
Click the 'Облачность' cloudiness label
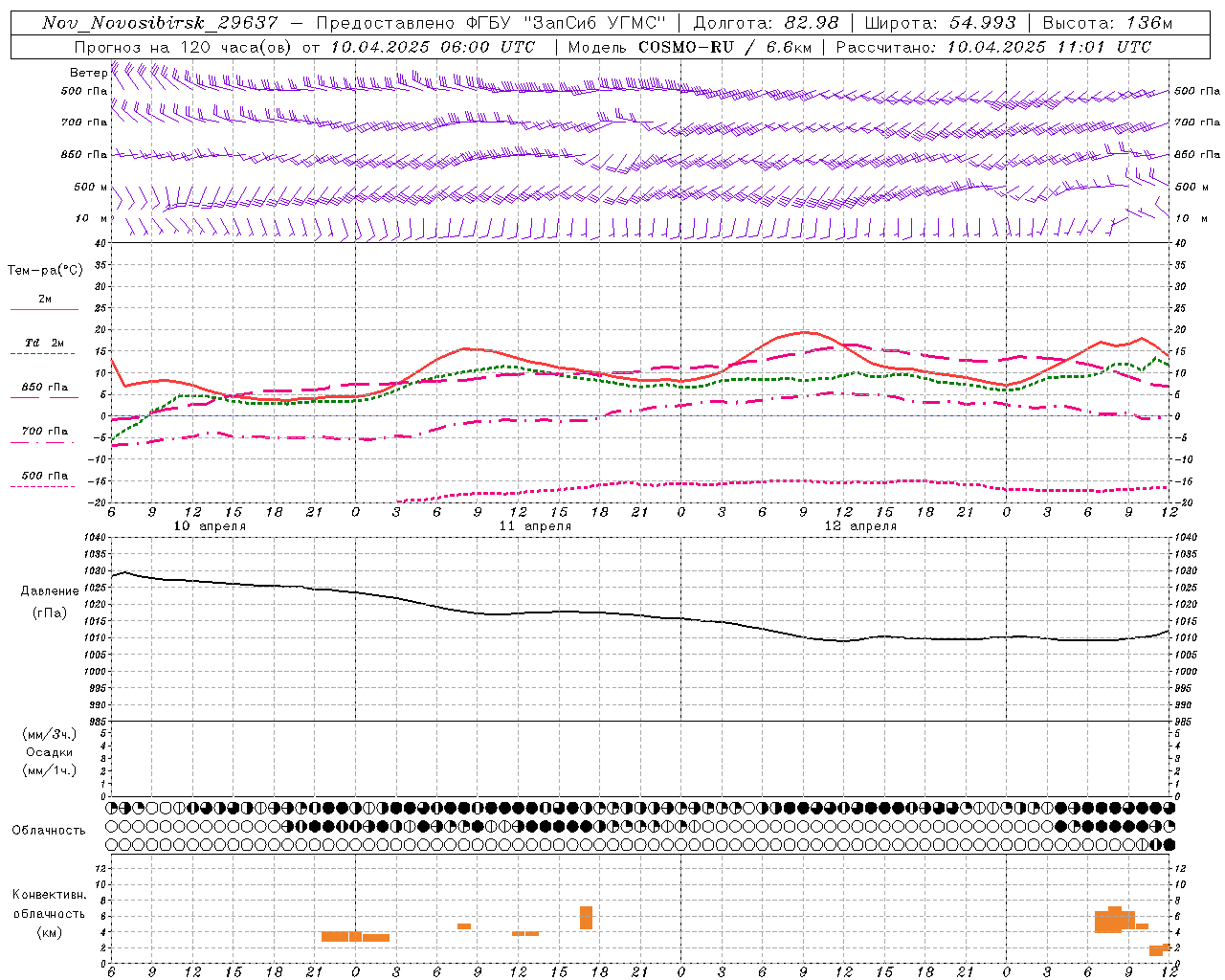(49, 830)
